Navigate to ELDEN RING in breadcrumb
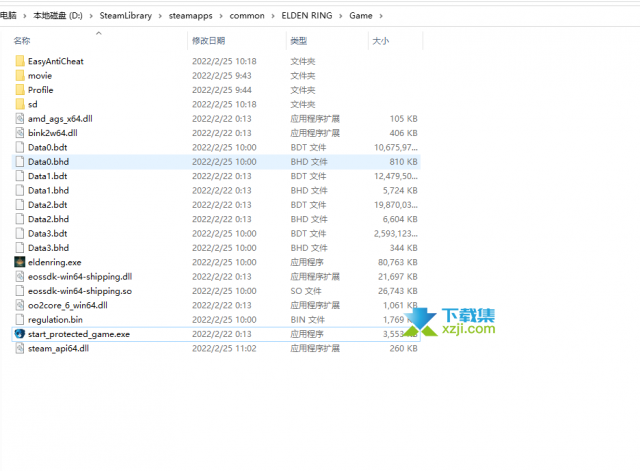Screen dimensions: 640x471 coord(307,16)
